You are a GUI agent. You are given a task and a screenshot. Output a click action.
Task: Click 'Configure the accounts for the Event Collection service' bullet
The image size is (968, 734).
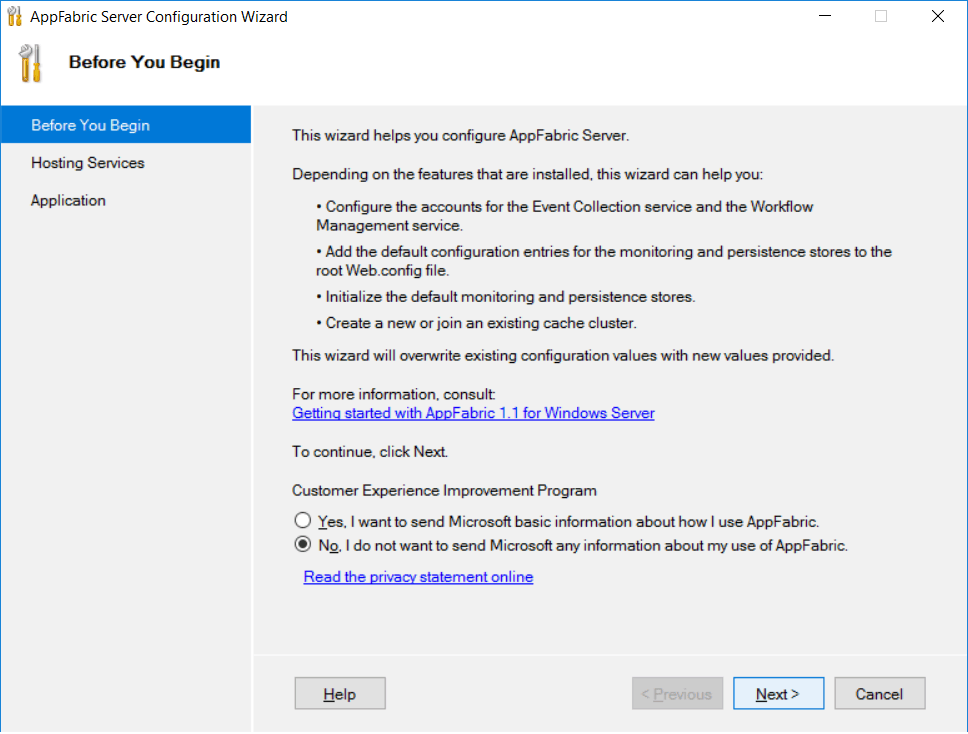[564, 215]
